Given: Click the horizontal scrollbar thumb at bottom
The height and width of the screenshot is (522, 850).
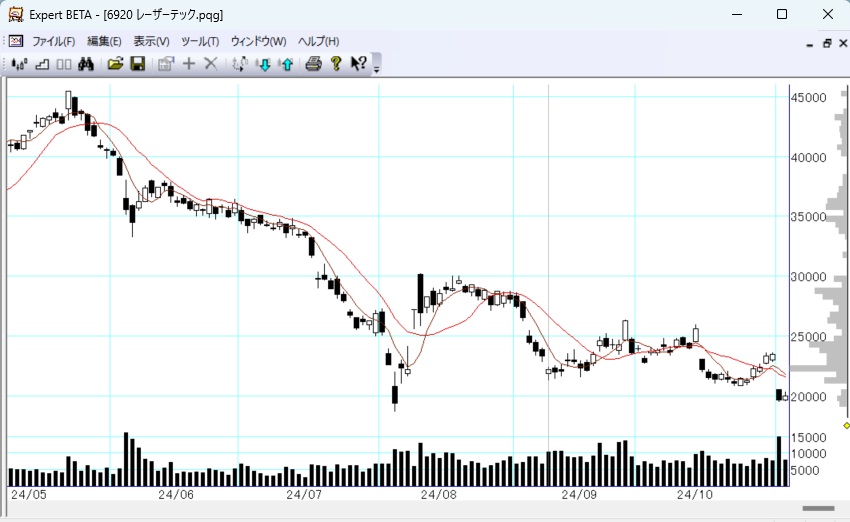Looking at the screenshot, I should [819, 509].
